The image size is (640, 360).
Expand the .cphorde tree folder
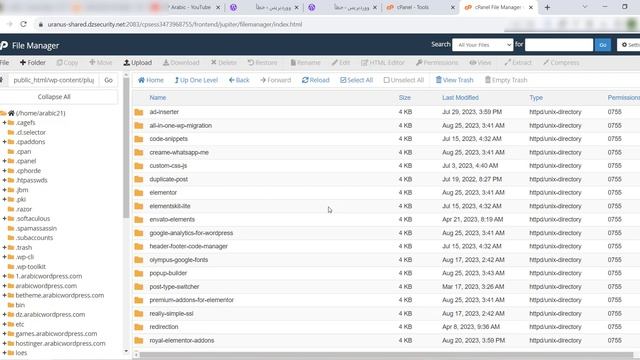[x=4, y=171]
